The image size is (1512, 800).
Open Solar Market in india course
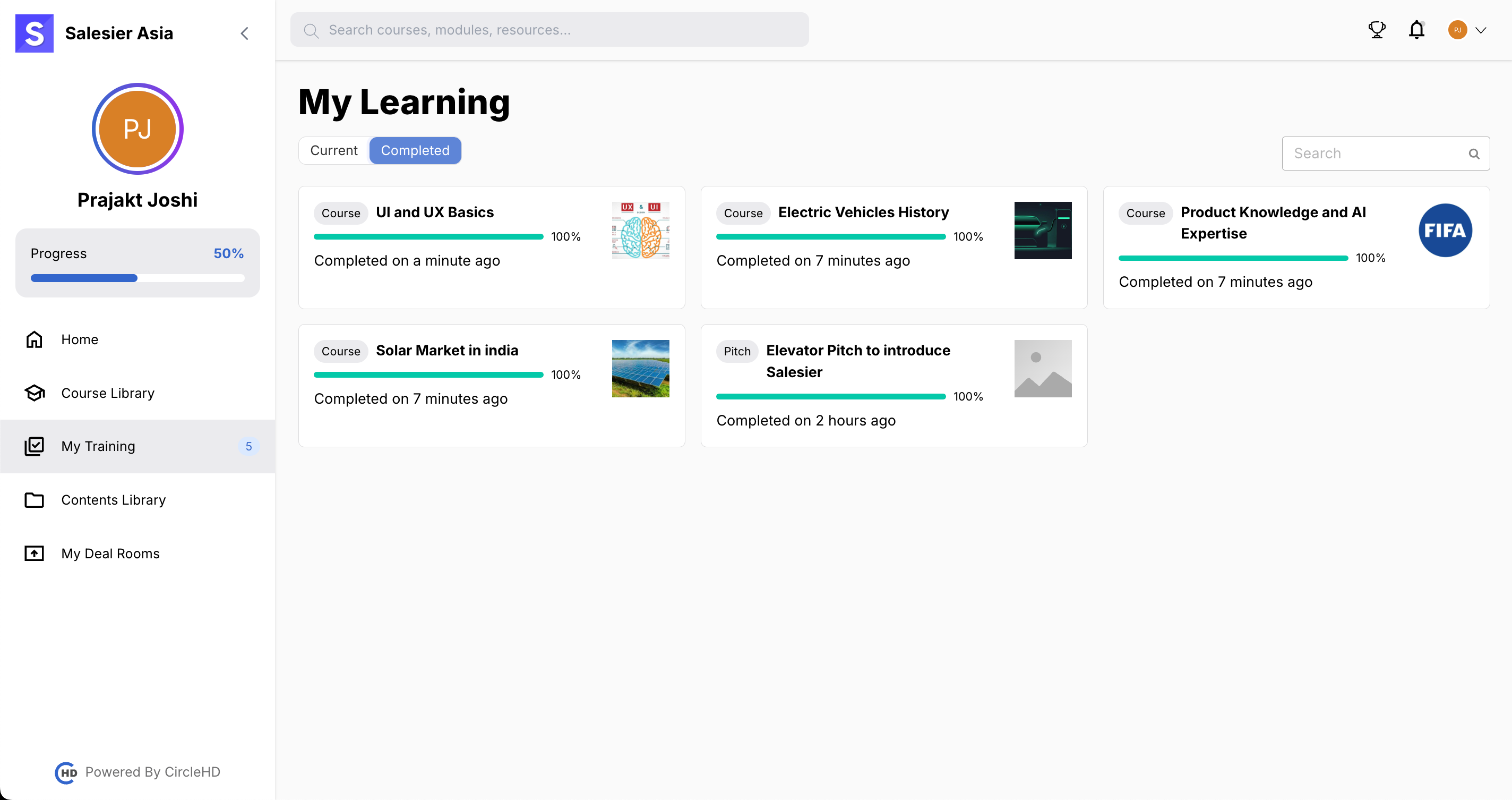pyautogui.click(x=446, y=350)
